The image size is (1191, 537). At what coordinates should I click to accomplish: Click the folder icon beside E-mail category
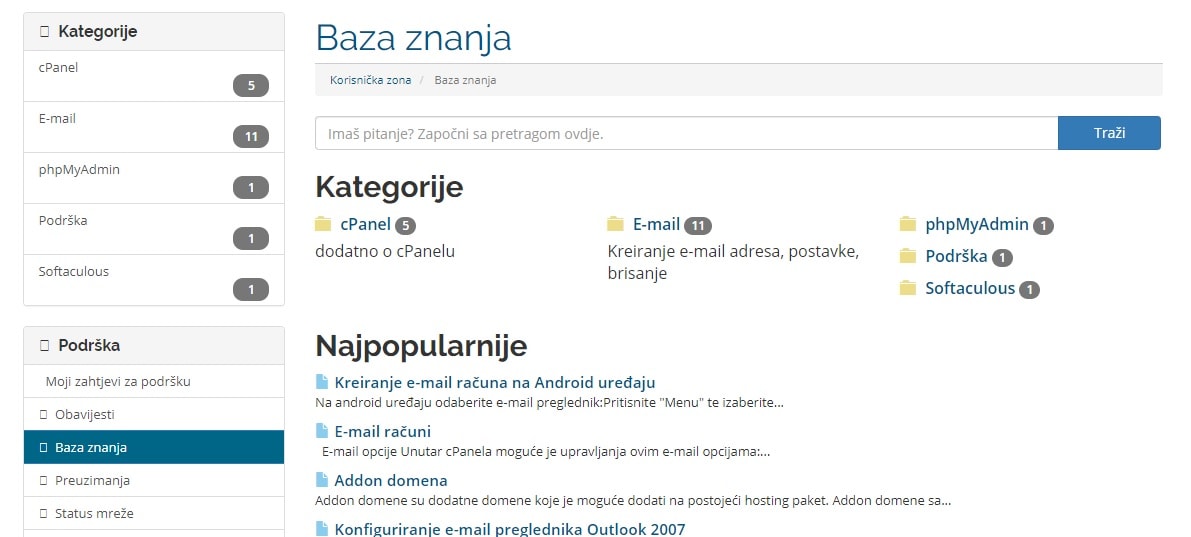pos(616,224)
